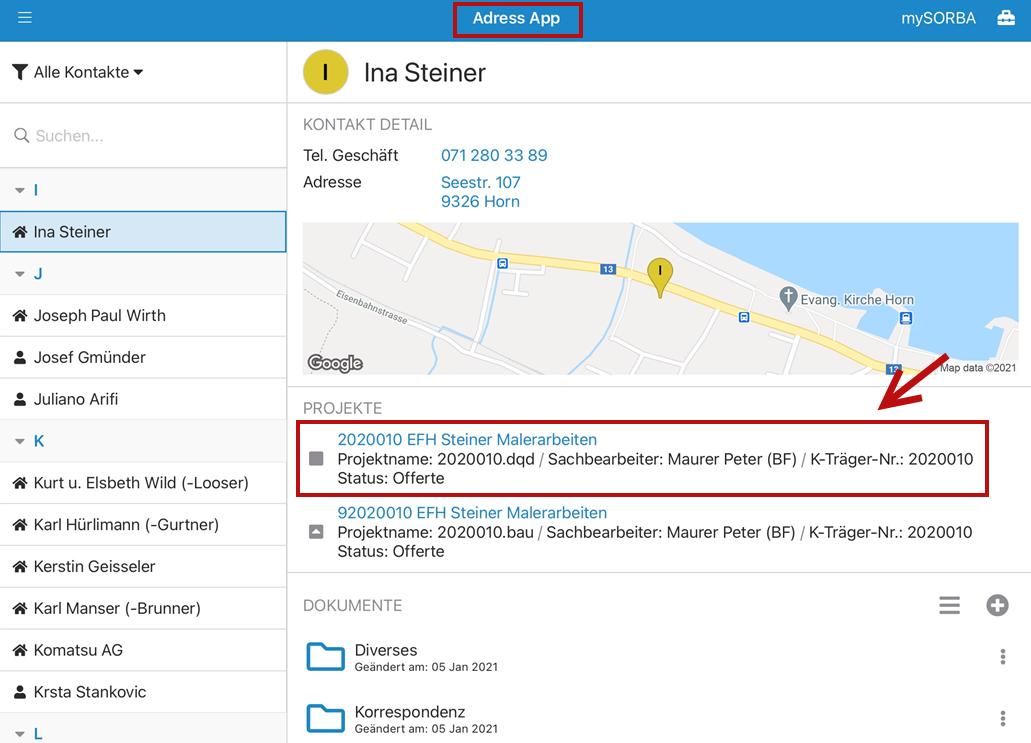
Task: Click the Evang. Kirche Horn church marker
Action: pos(788,298)
